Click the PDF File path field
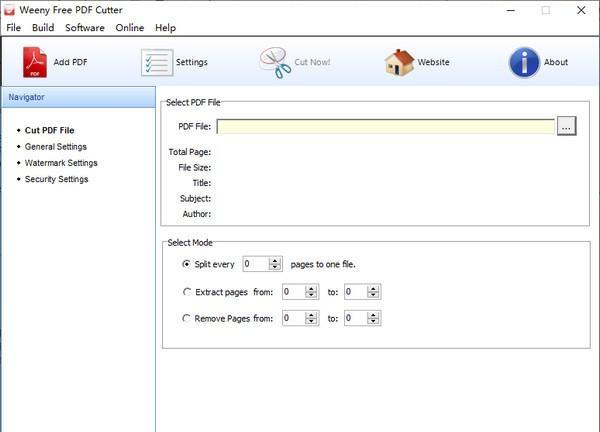 pos(386,126)
